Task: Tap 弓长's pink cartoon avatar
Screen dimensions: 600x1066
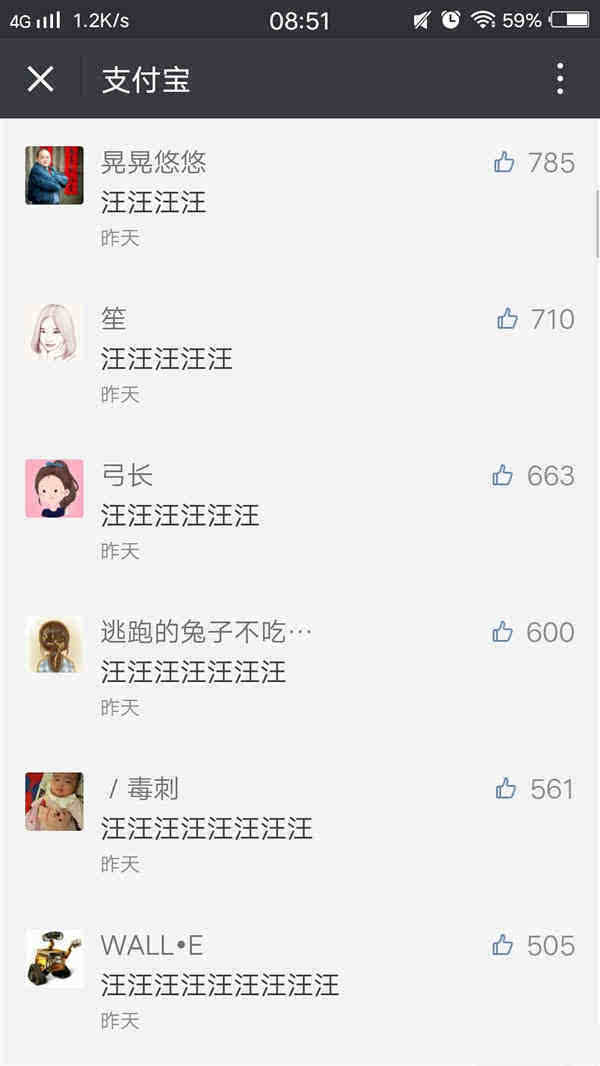Action: click(54, 488)
